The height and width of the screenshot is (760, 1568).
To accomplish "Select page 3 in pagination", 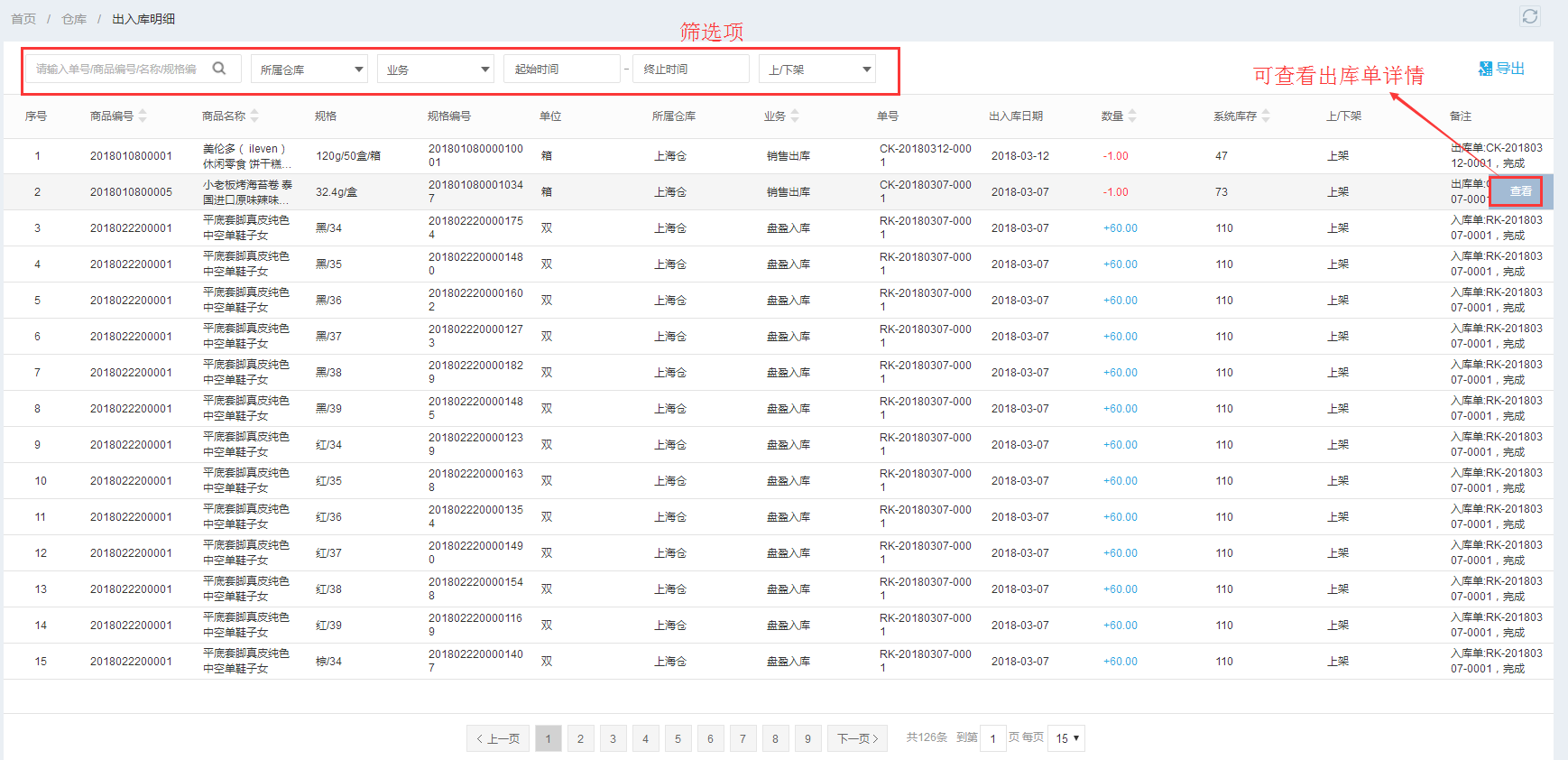I will [613, 738].
